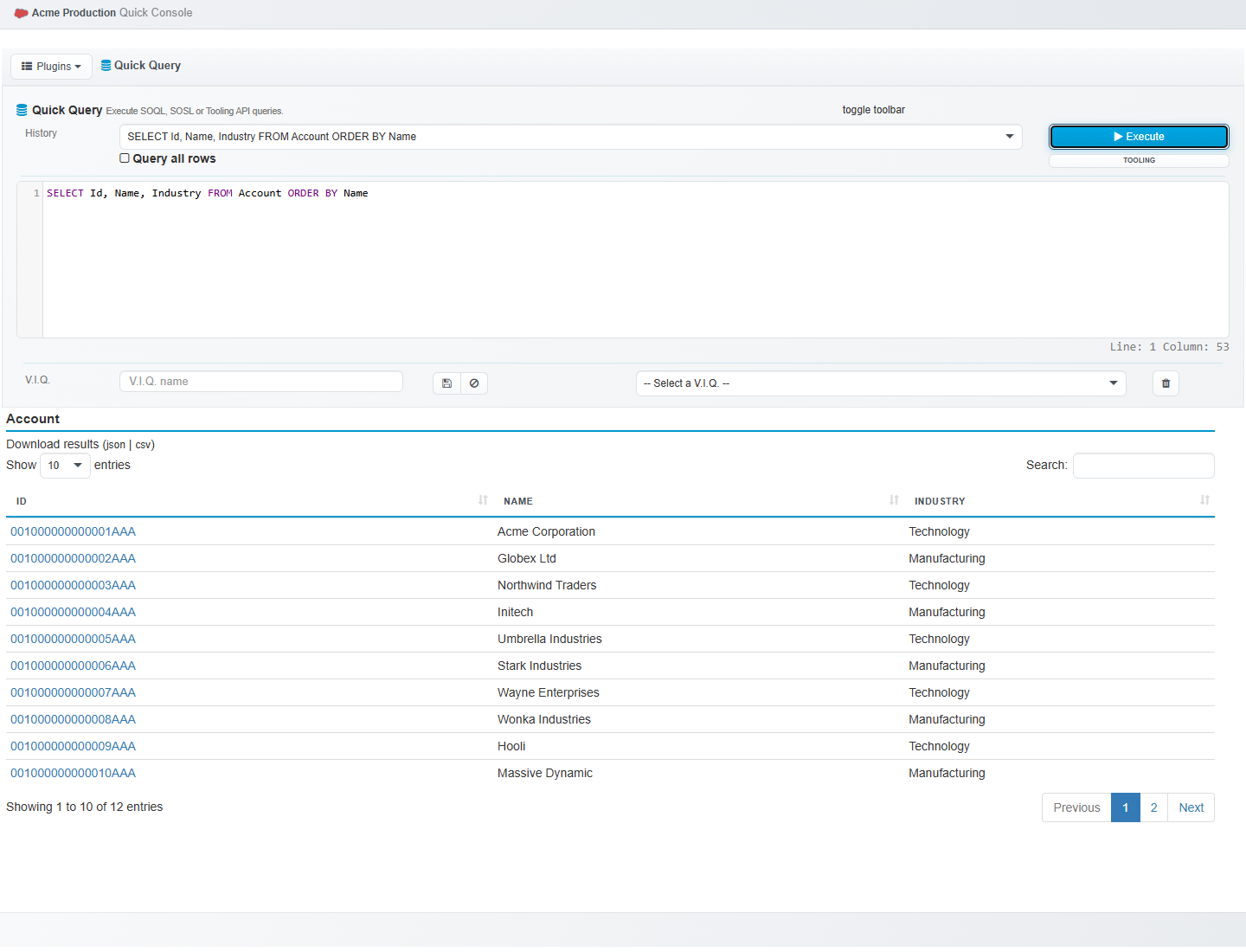Open the Plugins dropdown menu
The width and height of the screenshot is (1246, 952).
(51, 67)
